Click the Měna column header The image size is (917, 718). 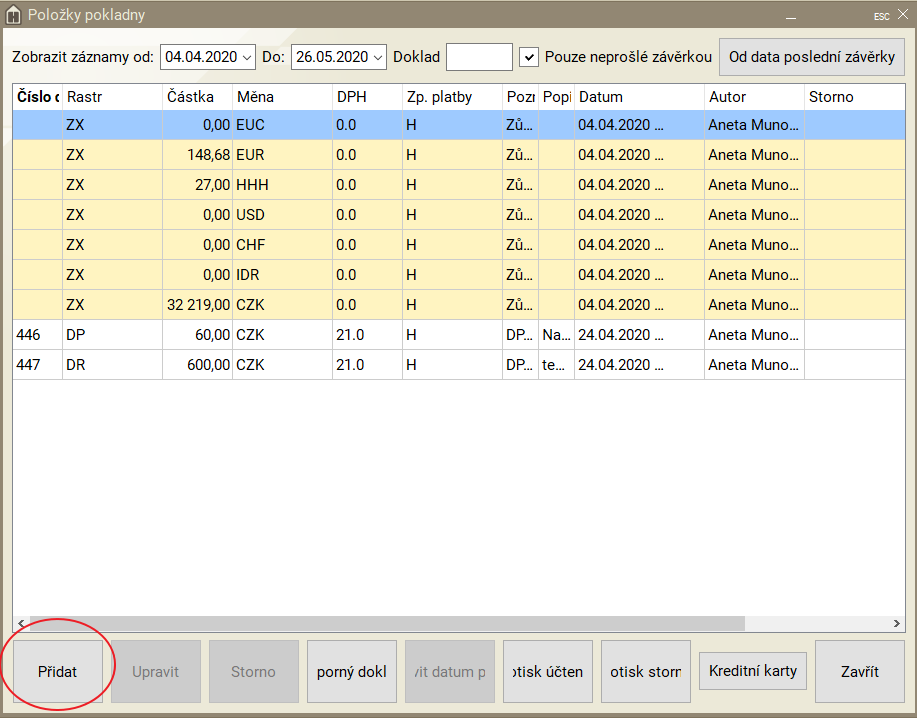281,97
